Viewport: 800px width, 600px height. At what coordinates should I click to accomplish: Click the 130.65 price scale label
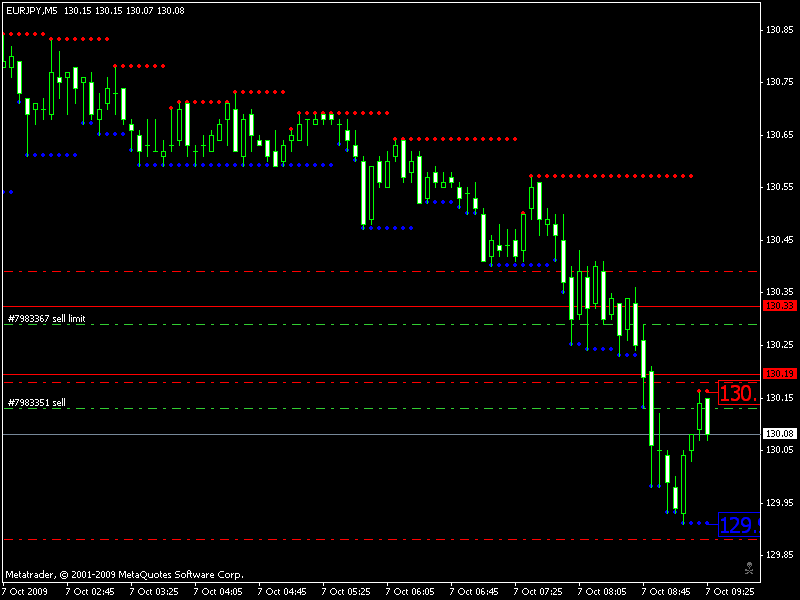(780, 135)
